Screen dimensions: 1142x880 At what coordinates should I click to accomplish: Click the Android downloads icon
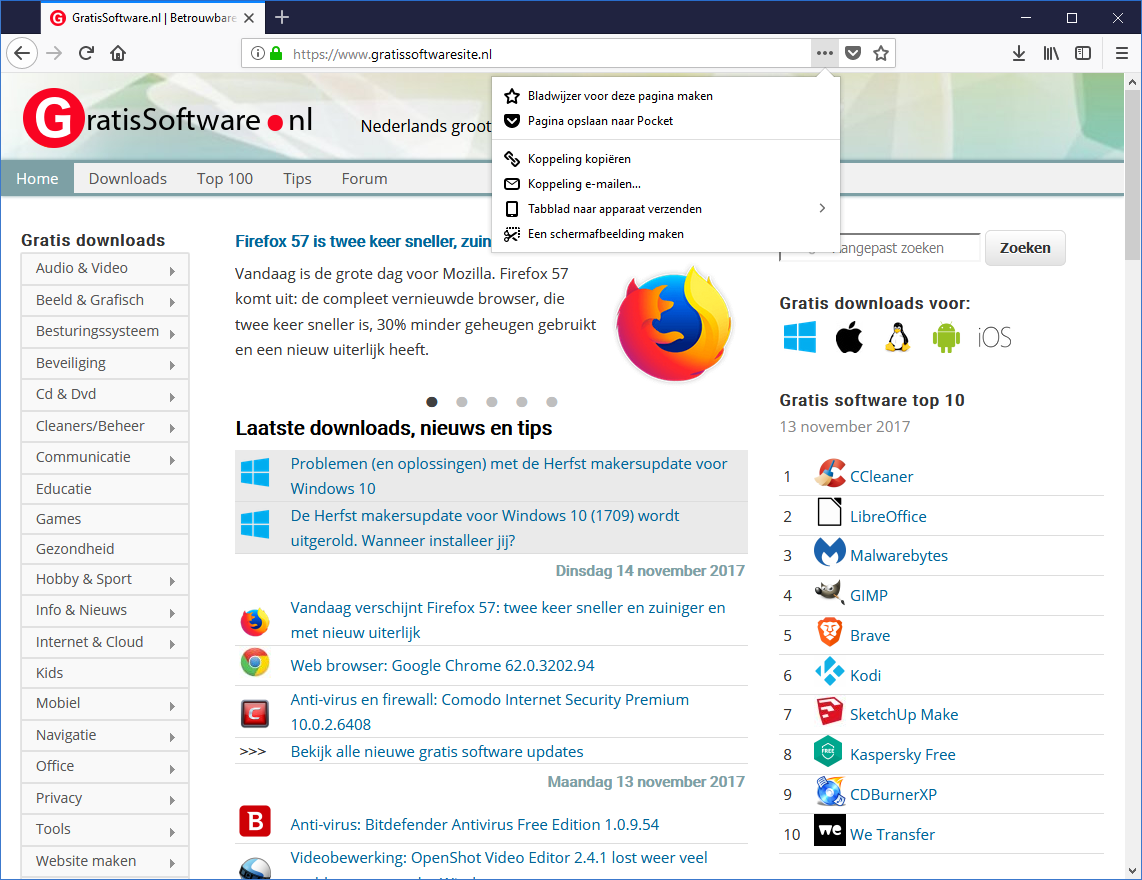(x=945, y=338)
